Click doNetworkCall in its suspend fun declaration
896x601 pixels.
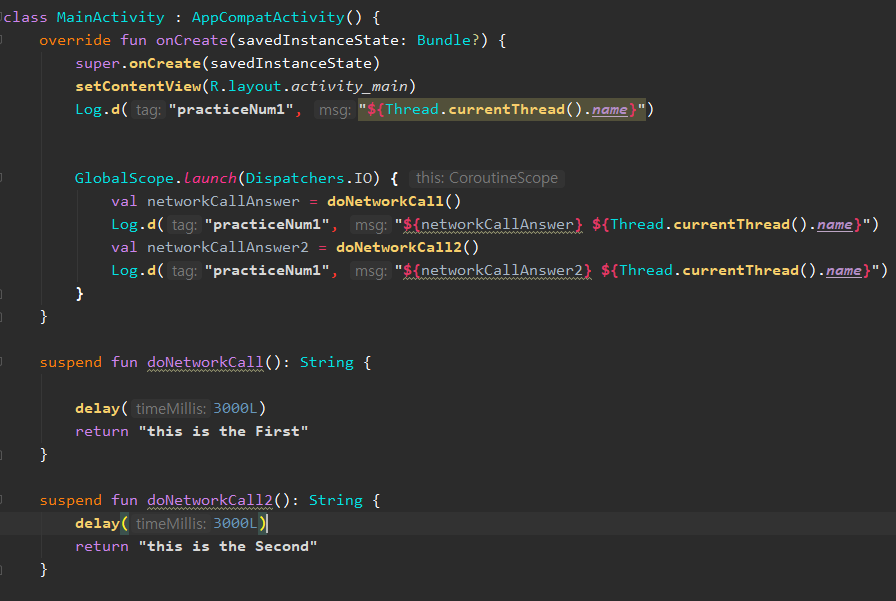205,362
